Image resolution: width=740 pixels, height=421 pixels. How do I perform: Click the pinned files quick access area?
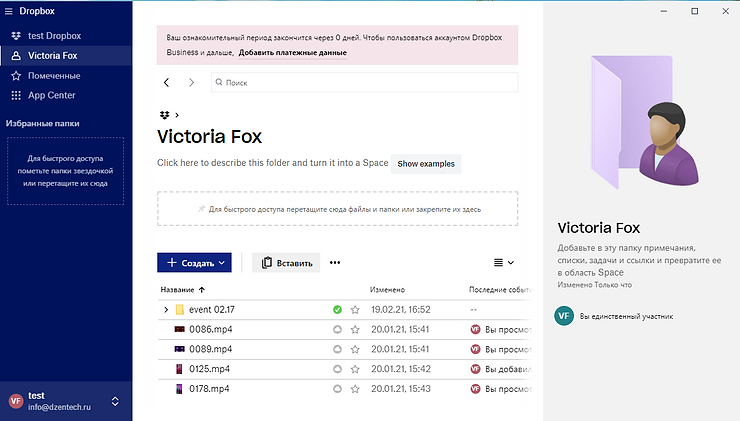(337, 209)
